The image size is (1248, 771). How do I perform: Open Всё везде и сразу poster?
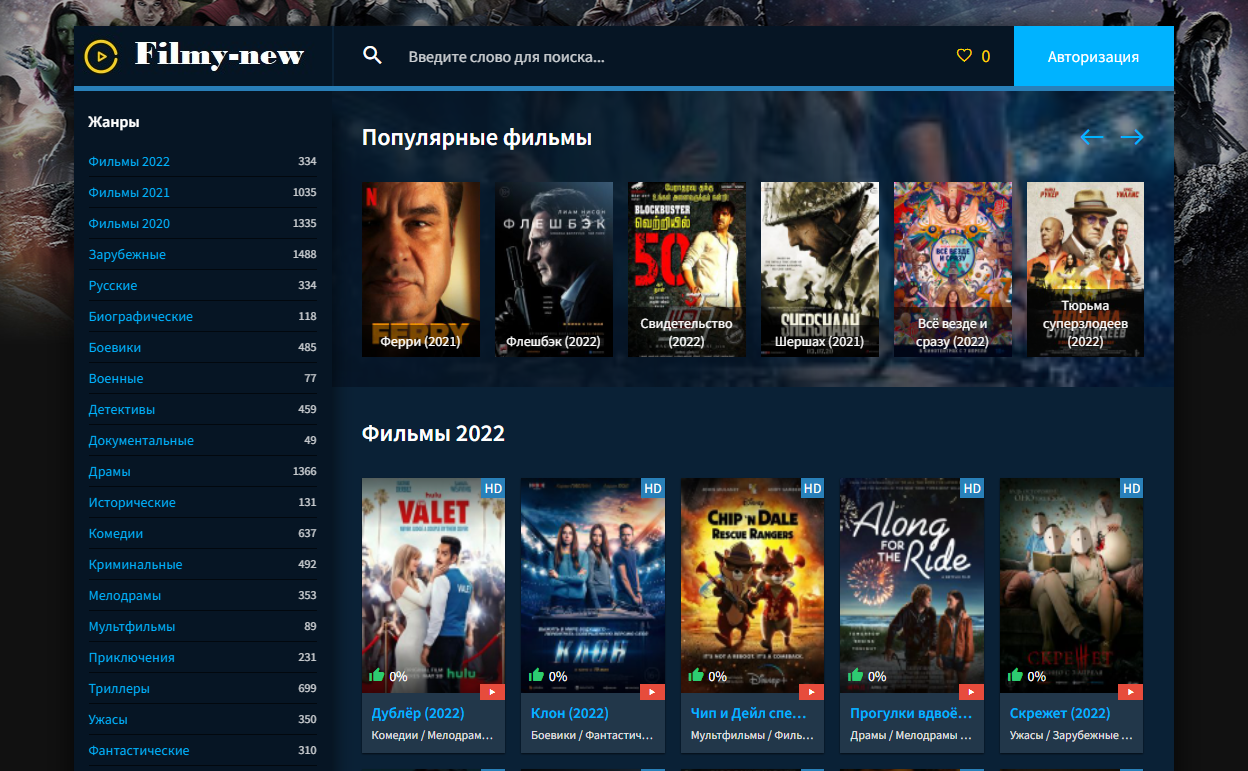point(953,269)
